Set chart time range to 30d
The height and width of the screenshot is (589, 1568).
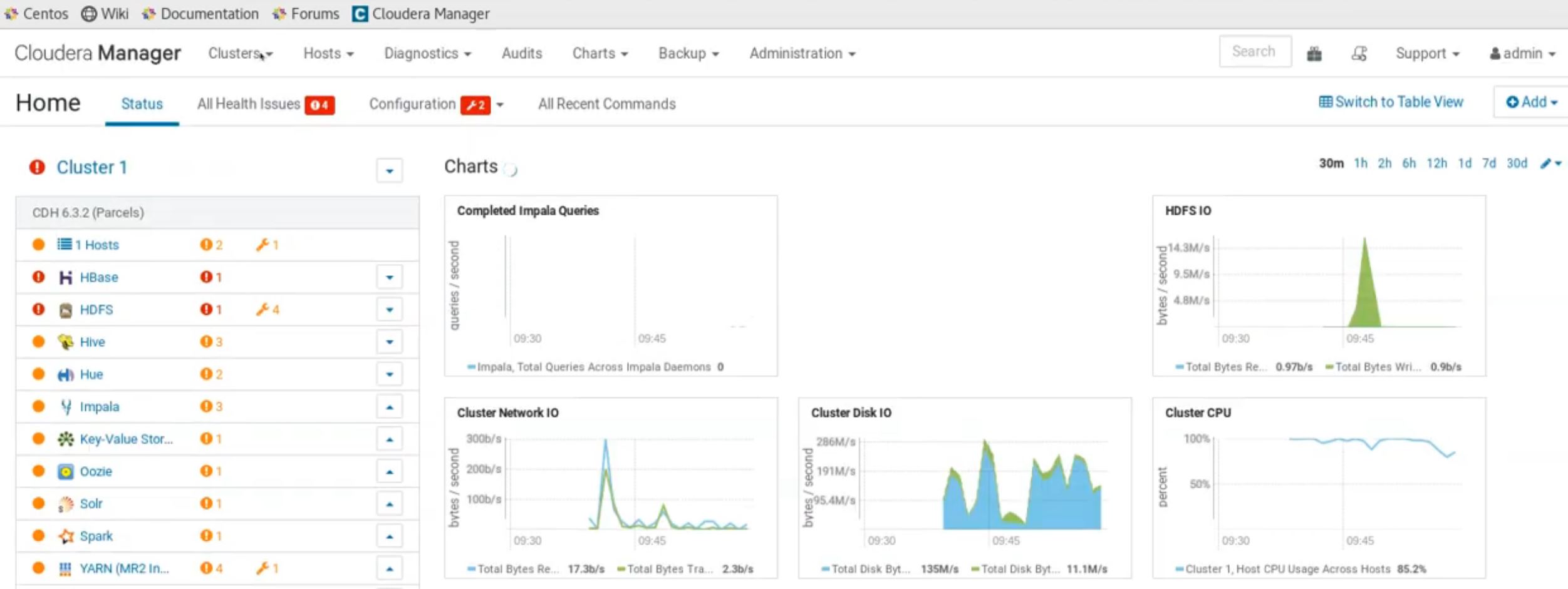click(1517, 163)
